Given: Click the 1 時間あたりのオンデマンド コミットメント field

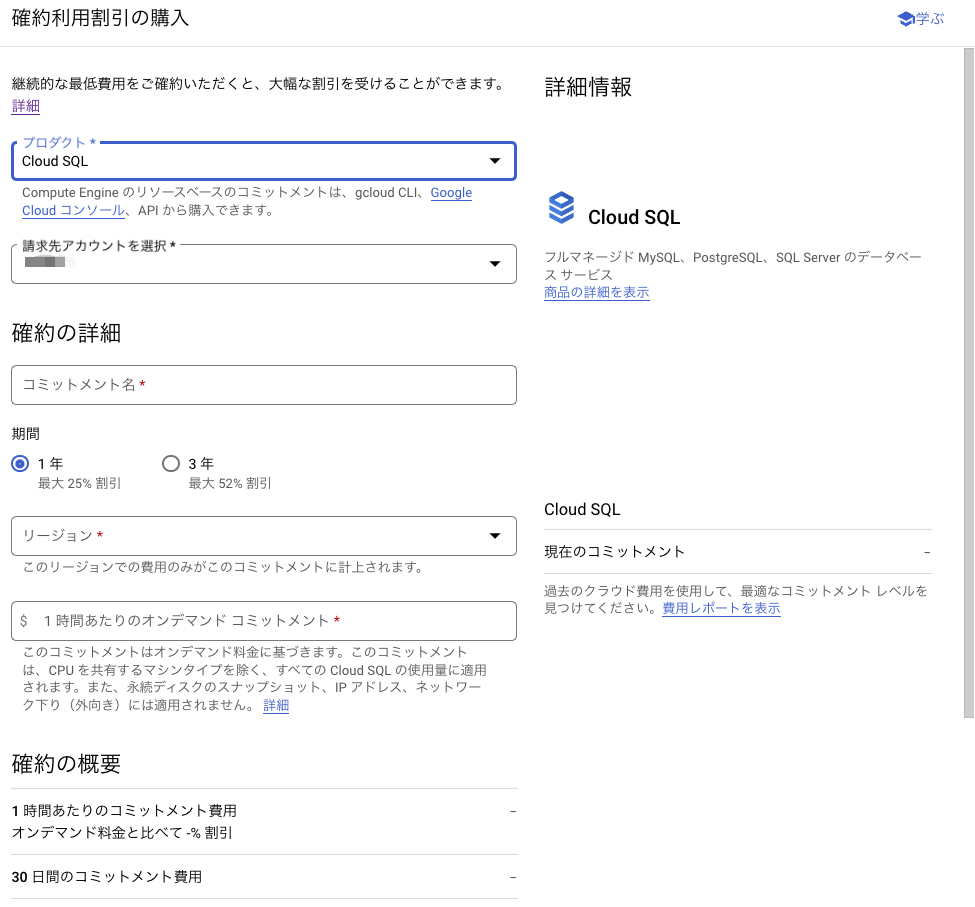Looking at the screenshot, I should coord(264,620).
